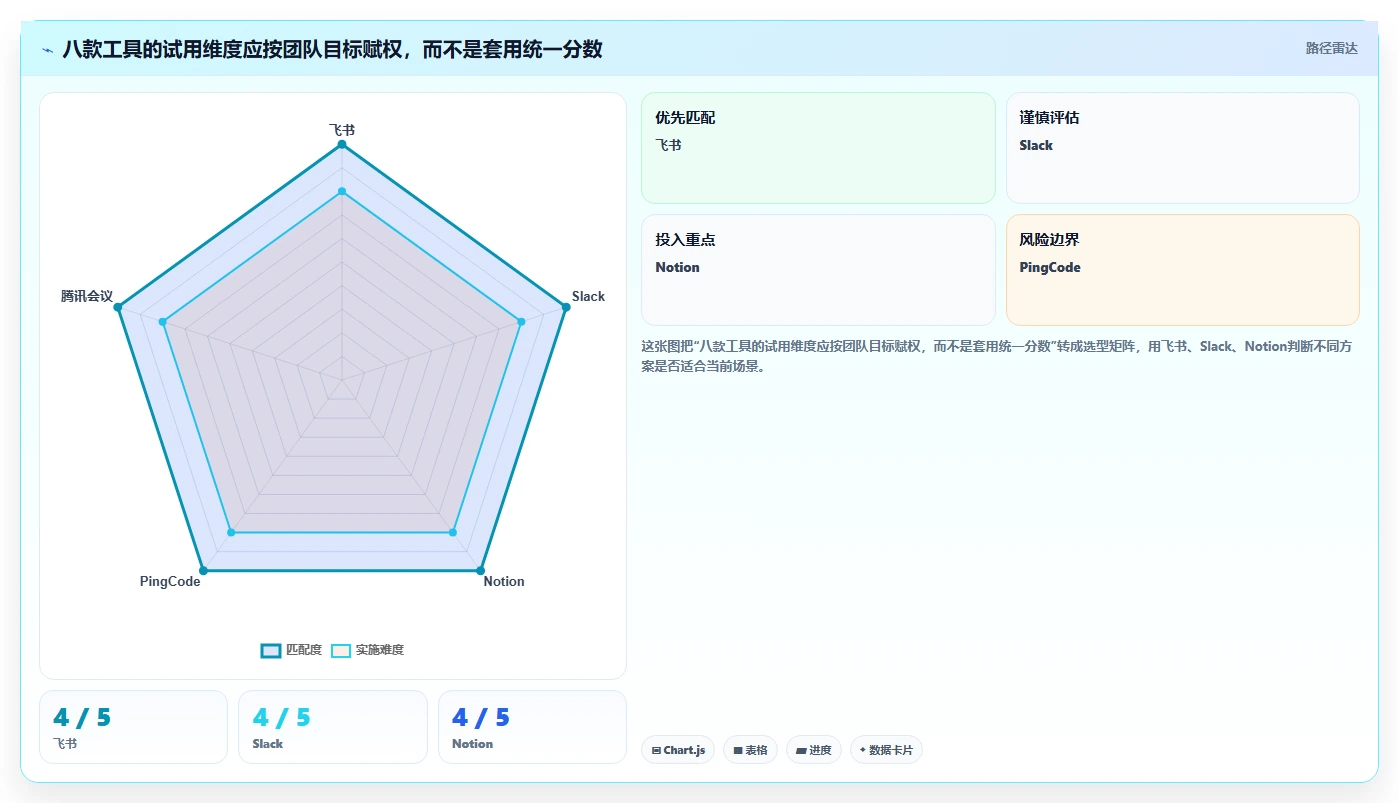Image resolution: width=1399 pixels, height=803 pixels.
Task: Select the Chart.js tag chip
Action: pos(678,750)
